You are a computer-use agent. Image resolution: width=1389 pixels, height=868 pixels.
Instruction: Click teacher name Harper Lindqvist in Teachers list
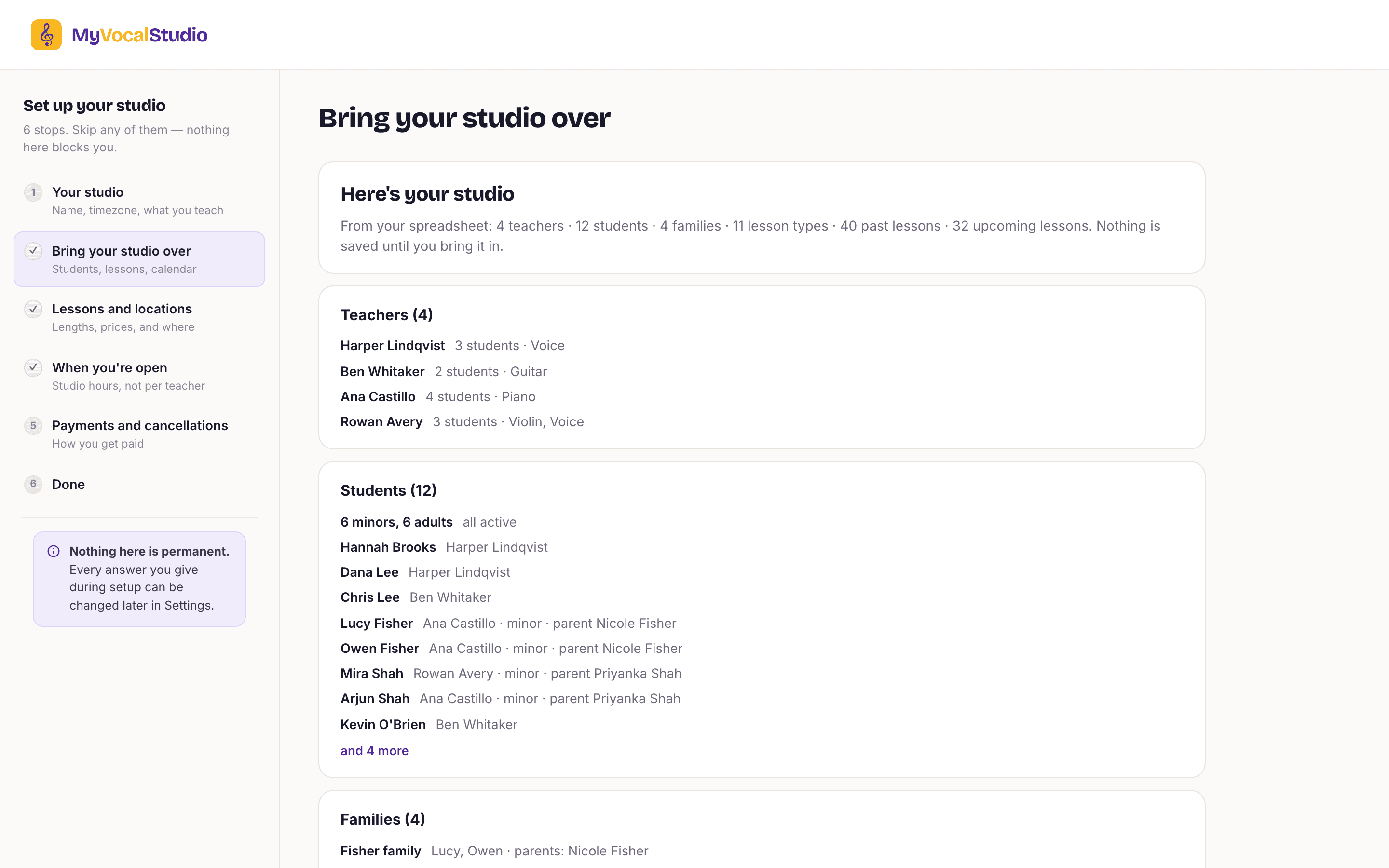(393, 346)
